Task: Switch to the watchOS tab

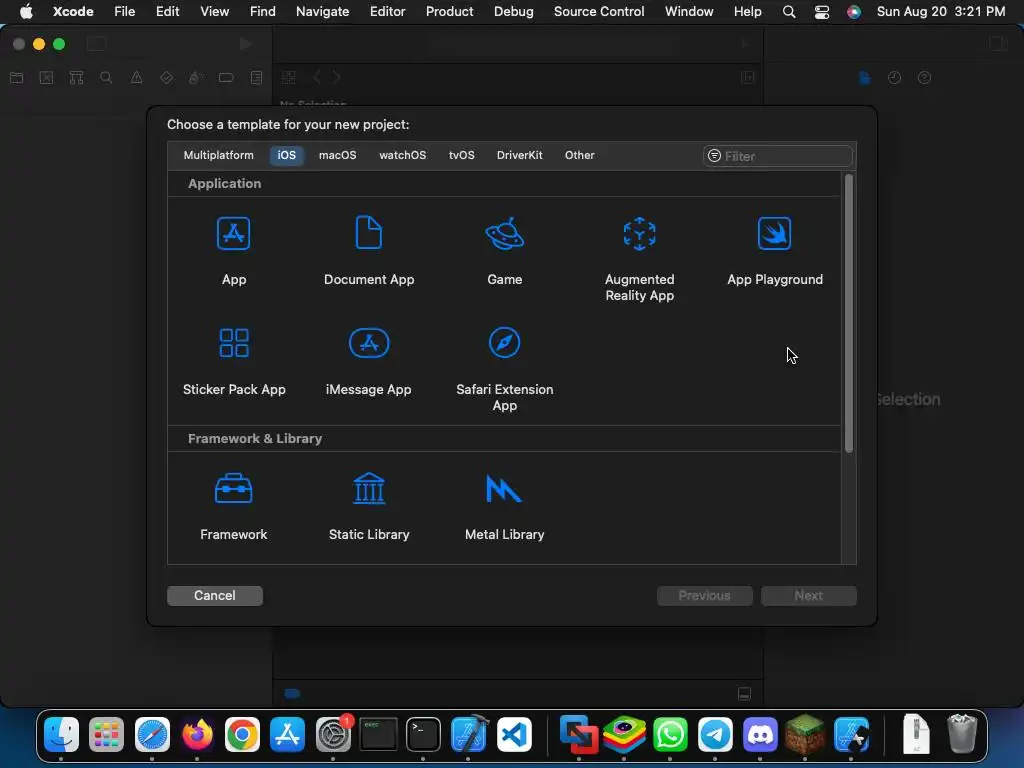Action: [402, 155]
